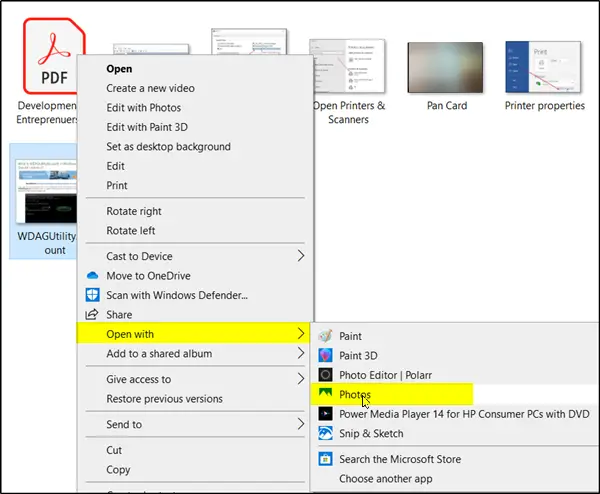Open with Power Media Player 14
The image size is (600, 494).
tap(454, 414)
